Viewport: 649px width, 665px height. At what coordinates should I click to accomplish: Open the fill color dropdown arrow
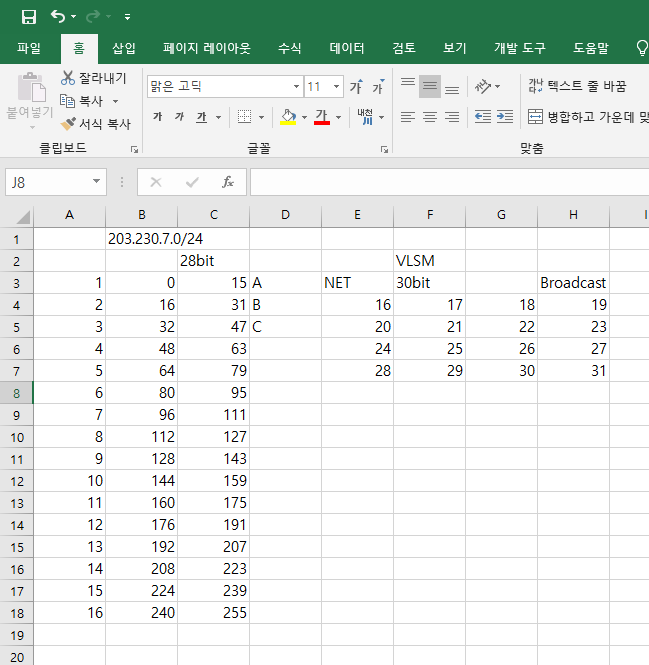[x=304, y=117]
